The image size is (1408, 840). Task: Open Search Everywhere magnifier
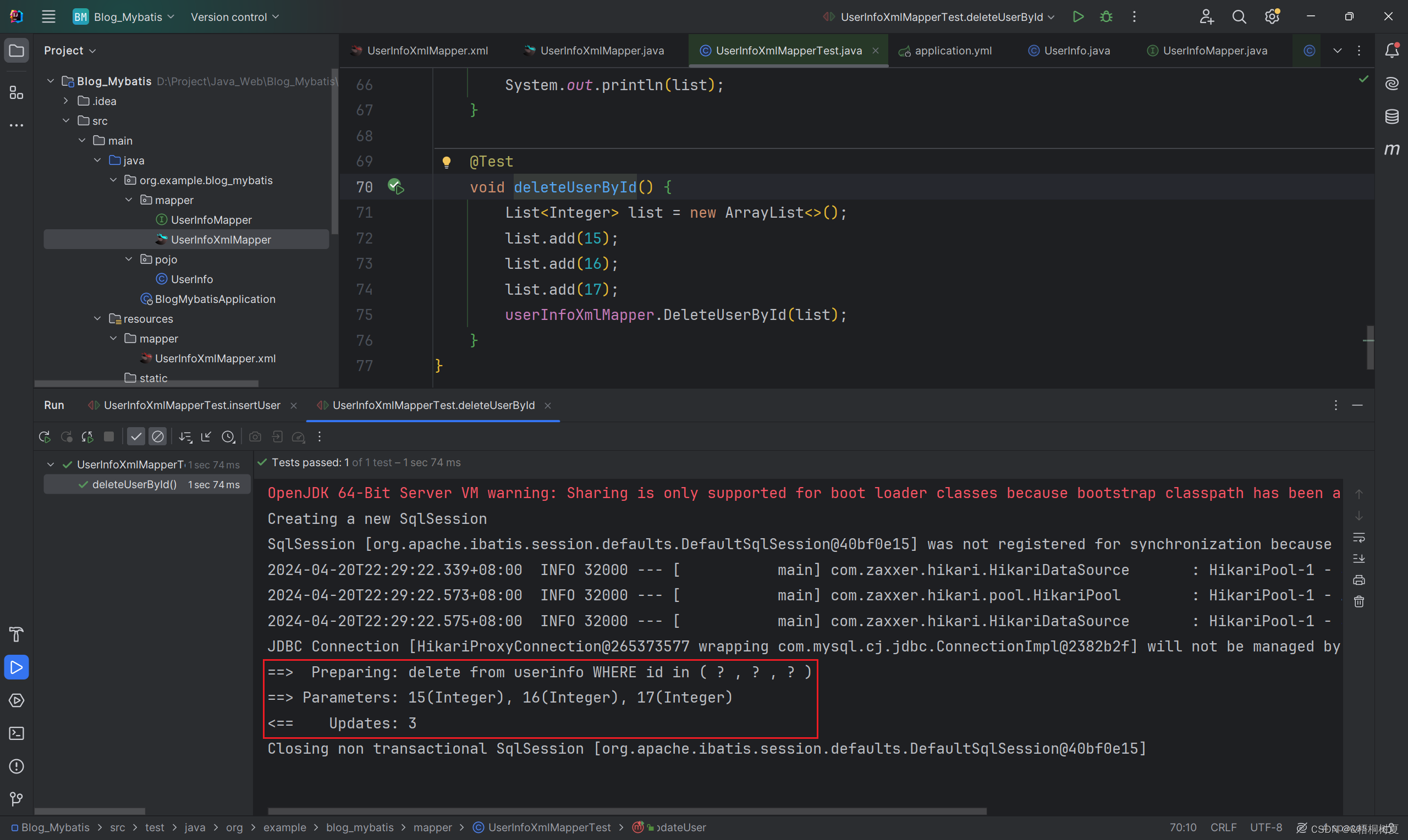point(1239,17)
